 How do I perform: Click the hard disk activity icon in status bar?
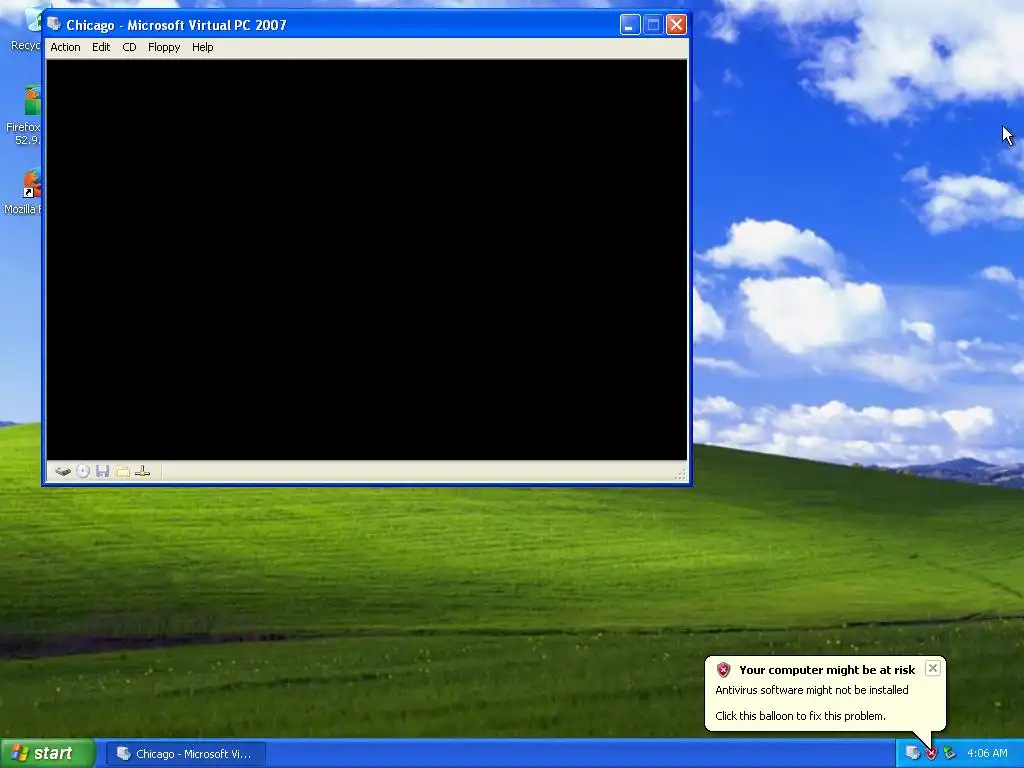click(x=63, y=471)
